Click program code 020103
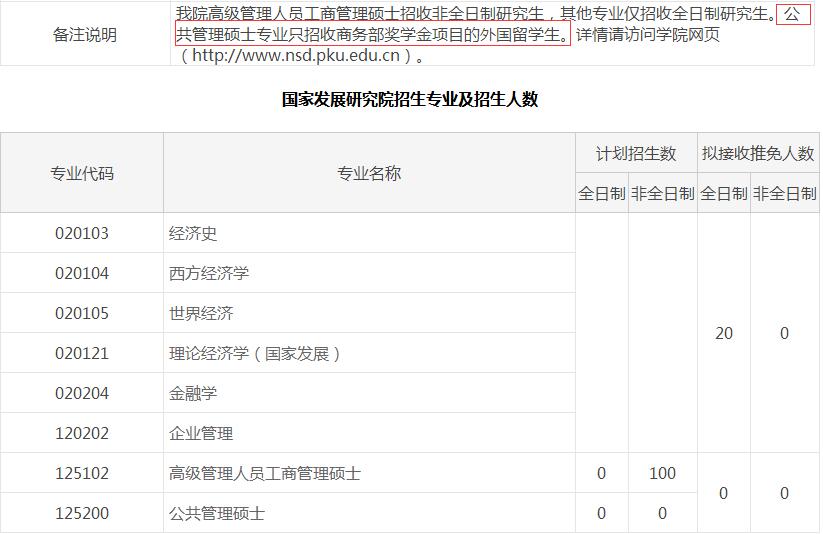 [x=82, y=233]
